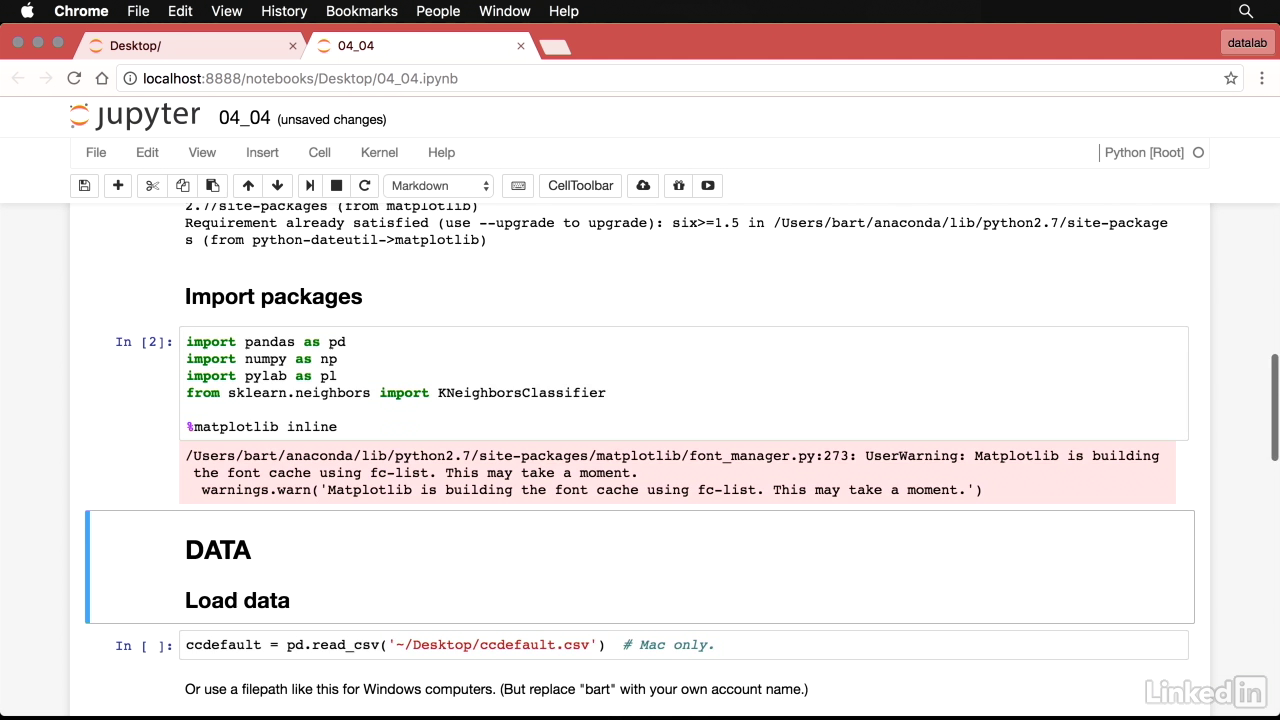Click the notebook title 04_04 to rename
The height and width of the screenshot is (720, 1280).
click(x=245, y=118)
